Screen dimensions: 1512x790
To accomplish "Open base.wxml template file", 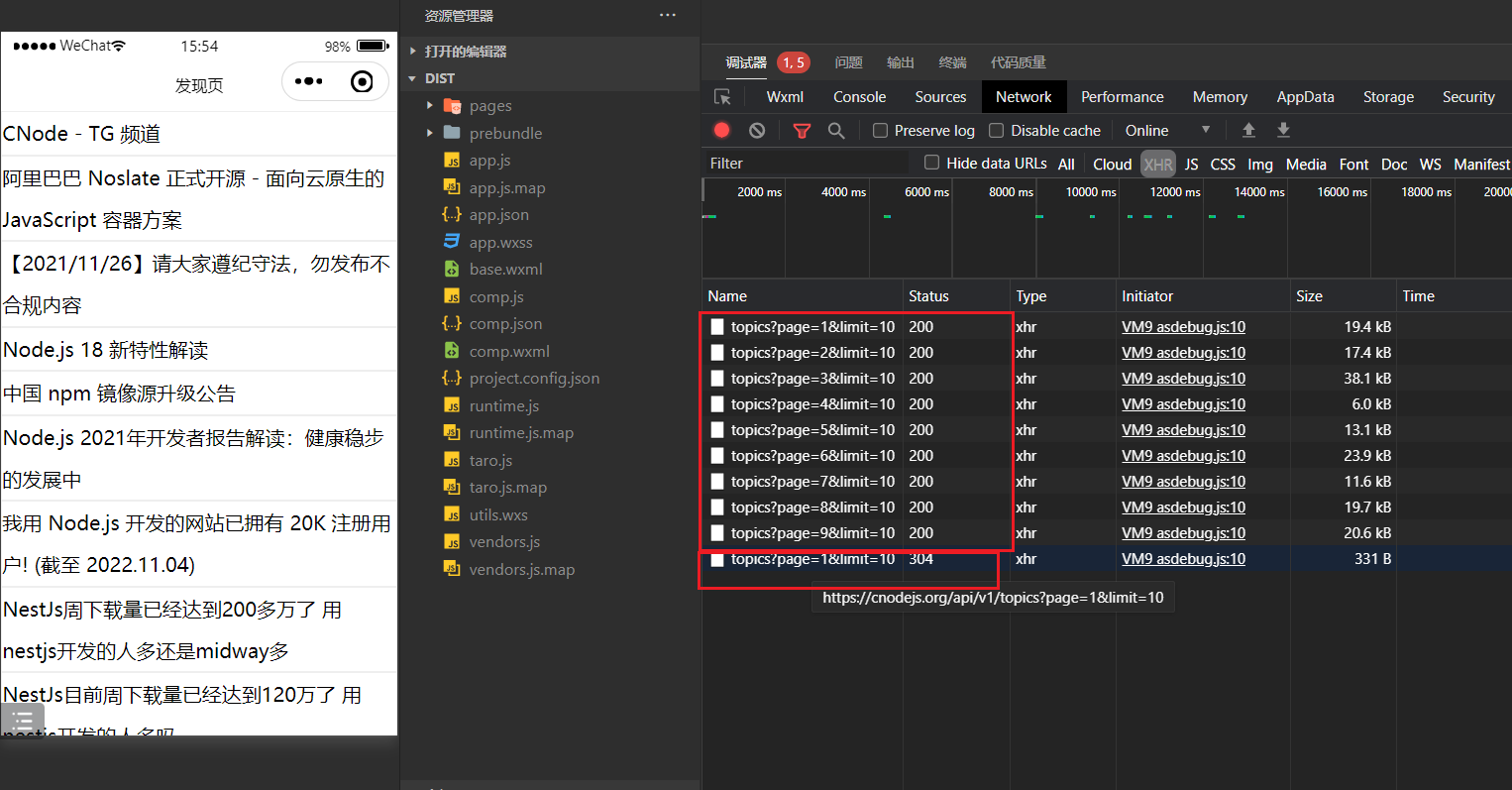I will (505, 270).
